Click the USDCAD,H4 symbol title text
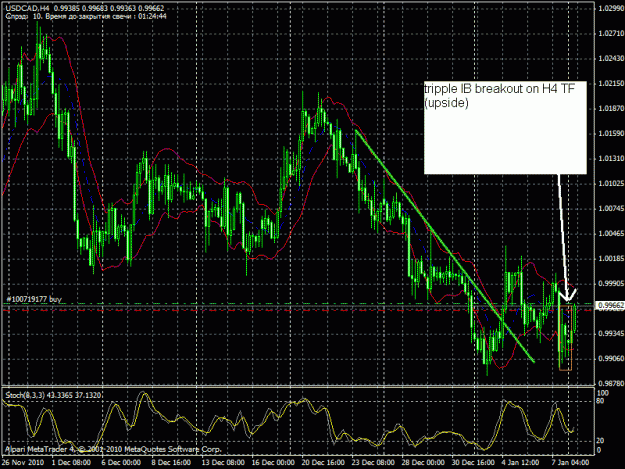This screenshot has width=625, height=469. pos(28,8)
